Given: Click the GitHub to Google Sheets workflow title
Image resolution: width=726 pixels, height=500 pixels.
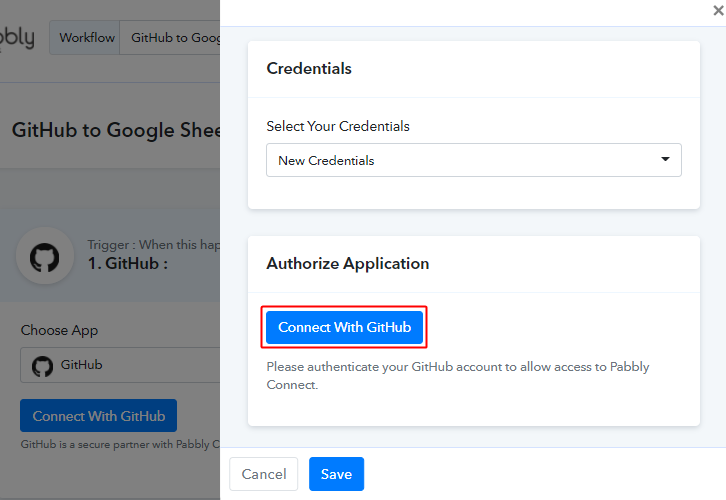Looking at the screenshot, I should click(116, 130).
